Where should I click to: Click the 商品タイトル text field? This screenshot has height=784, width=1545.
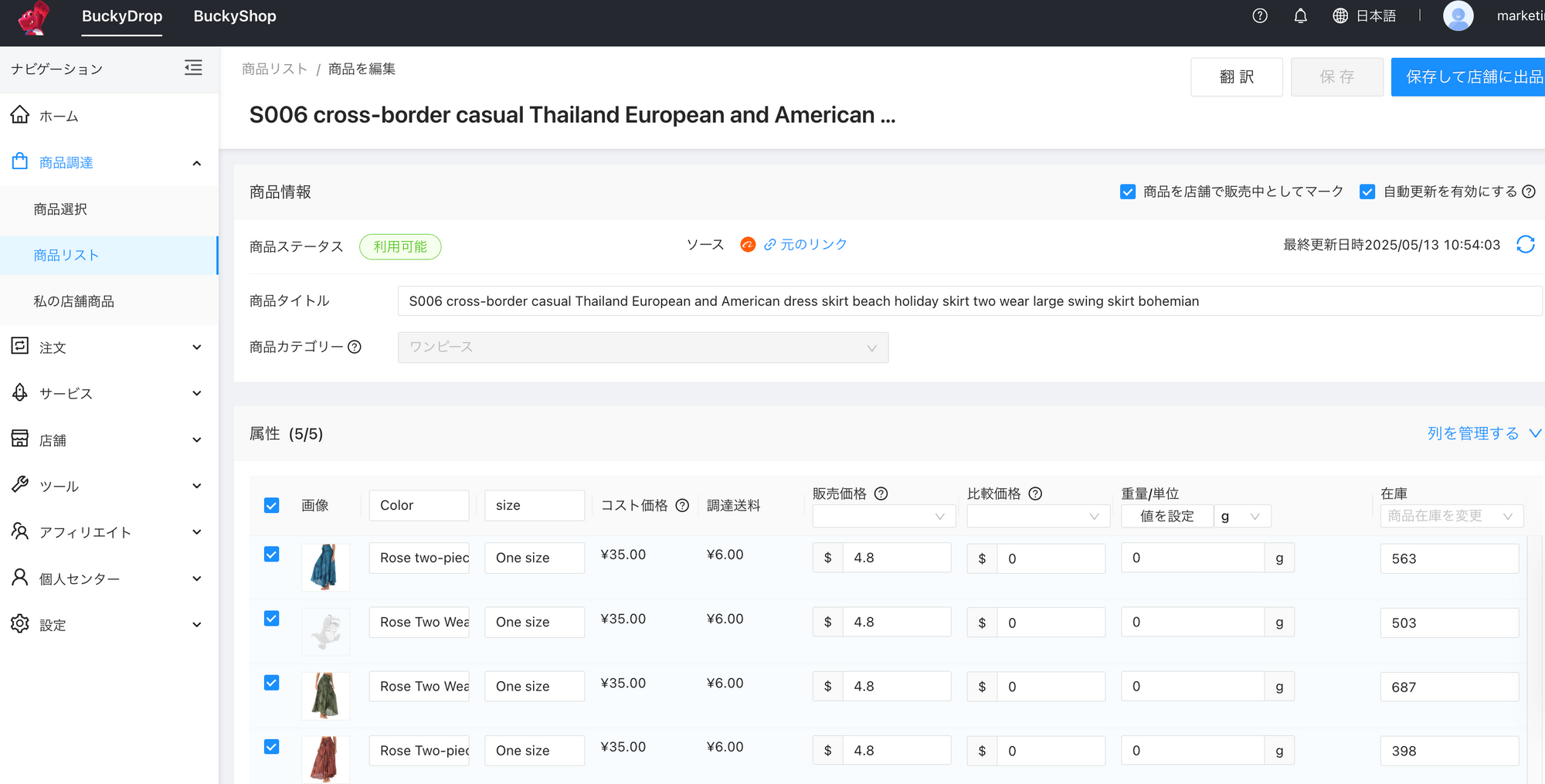click(x=969, y=301)
